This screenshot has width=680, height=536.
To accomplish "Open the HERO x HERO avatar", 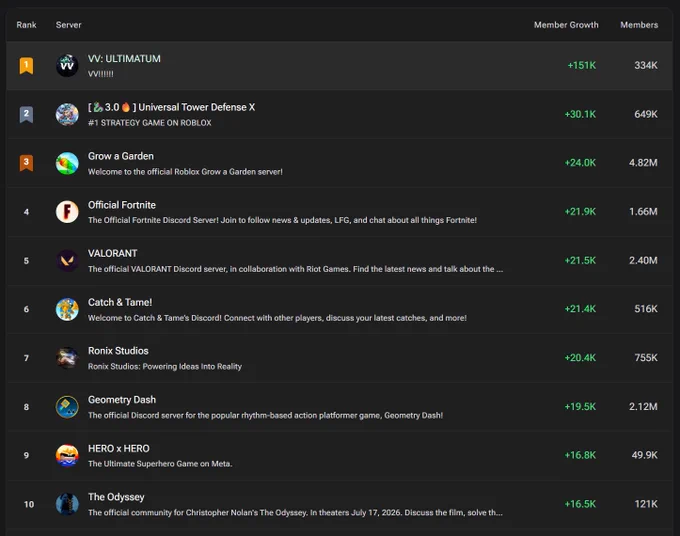I will click(67, 455).
